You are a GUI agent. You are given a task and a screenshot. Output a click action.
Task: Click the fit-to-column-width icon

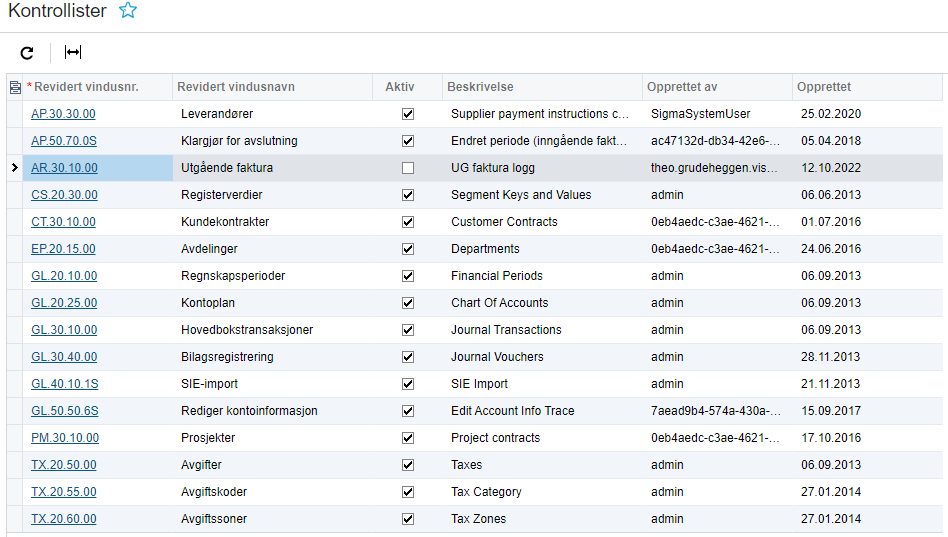[x=73, y=53]
